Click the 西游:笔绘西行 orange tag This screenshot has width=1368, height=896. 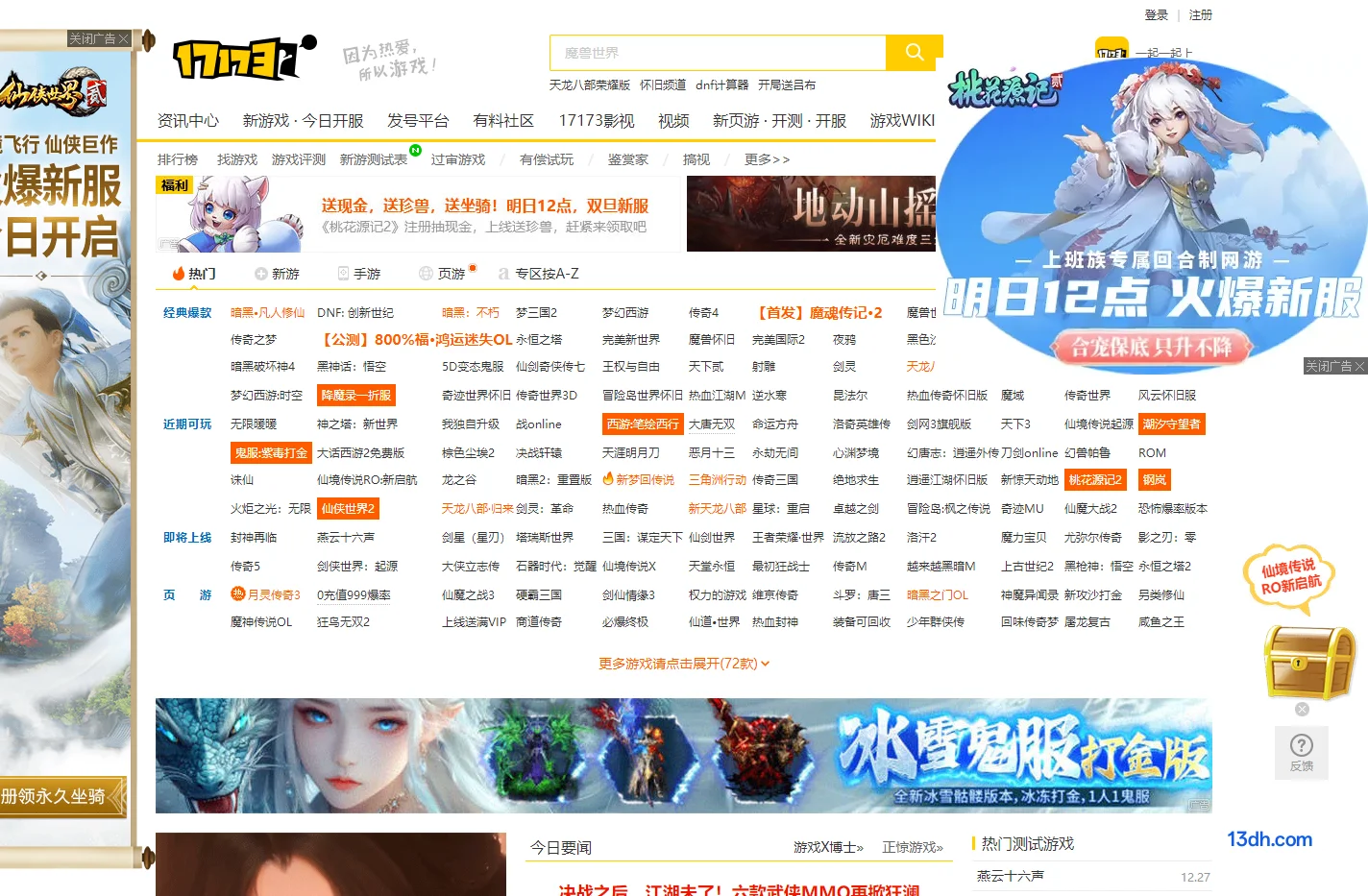643,424
